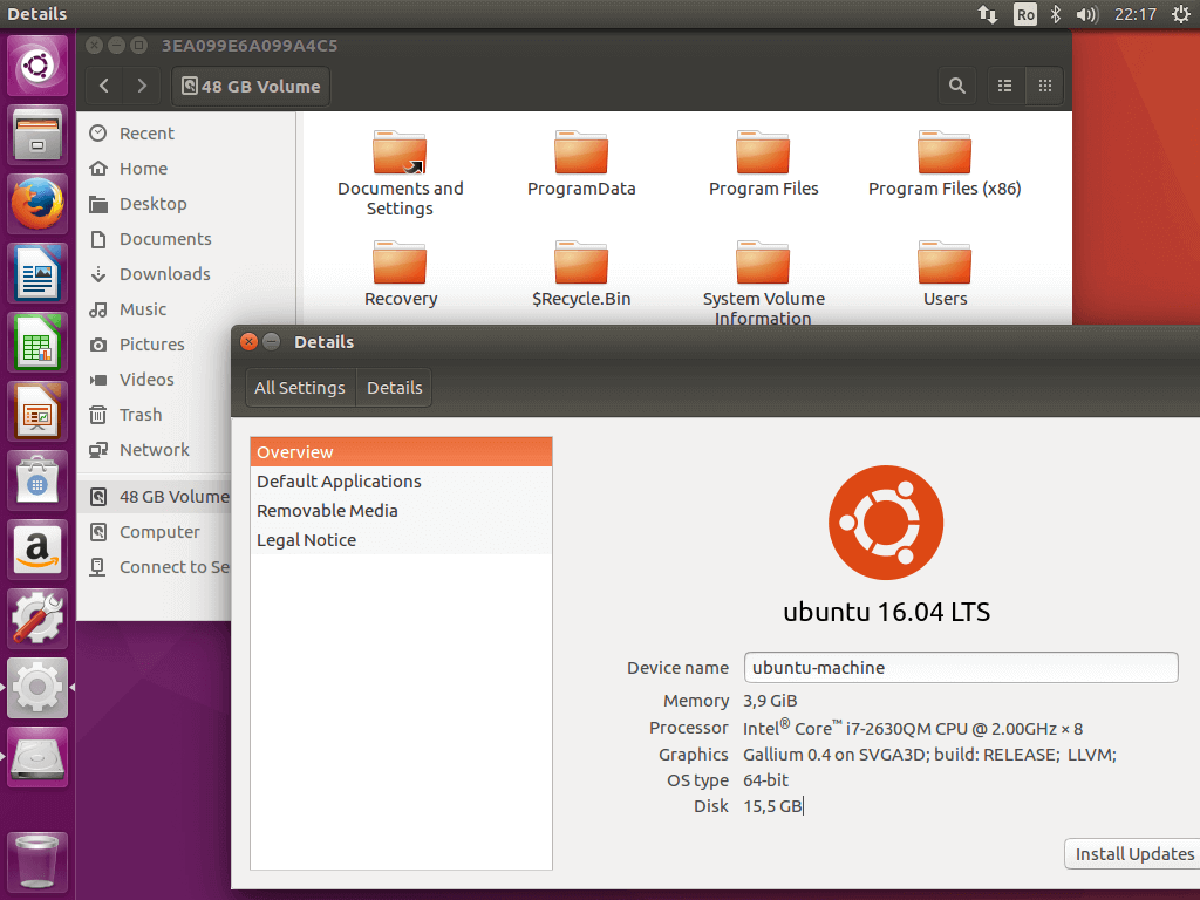Open Music in Files sidebar
The image size is (1200, 900).
click(x=143, y=309)
